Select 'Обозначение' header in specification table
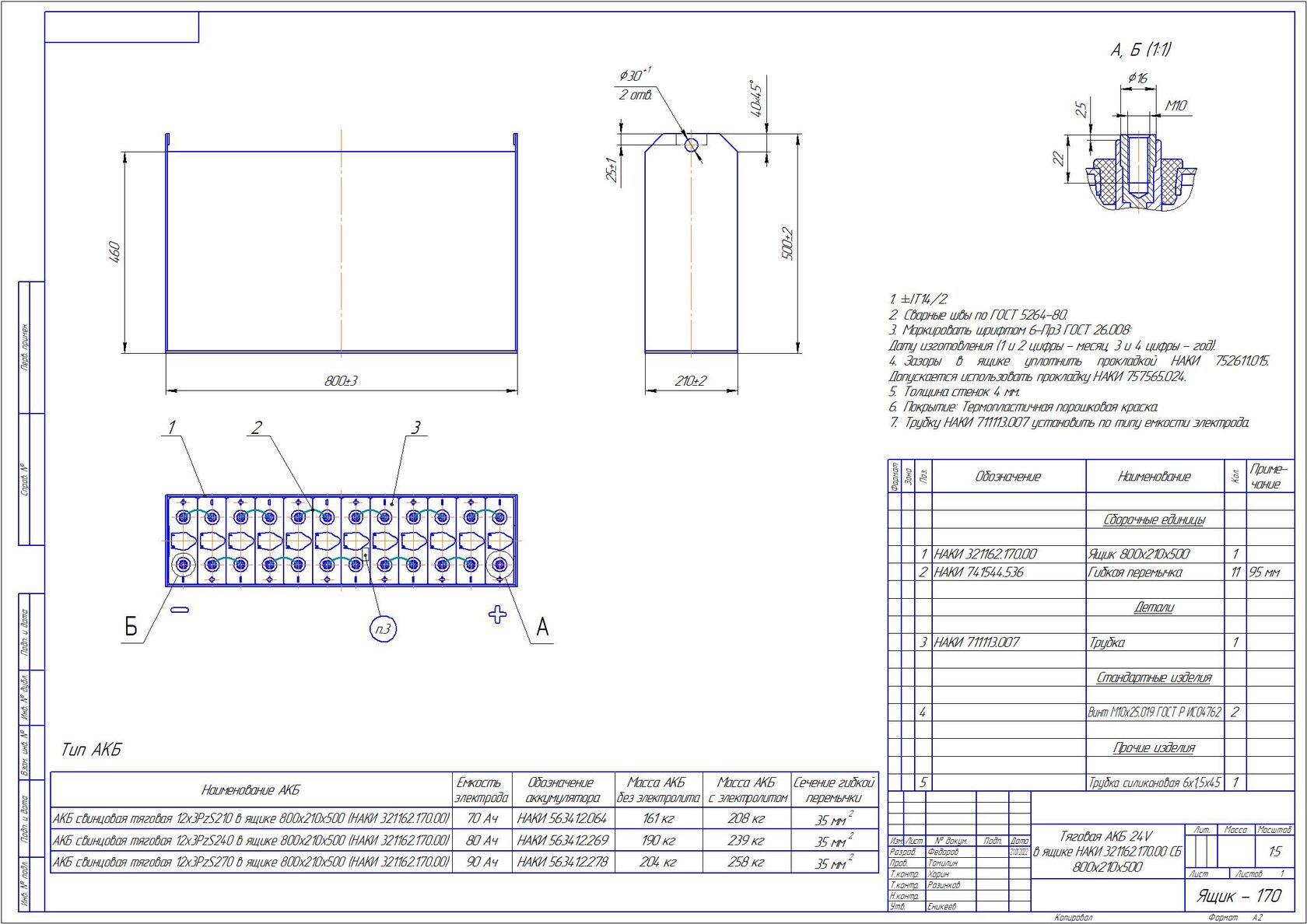This screenshot has height=924, width=1307. click(x=1008, y=477)
